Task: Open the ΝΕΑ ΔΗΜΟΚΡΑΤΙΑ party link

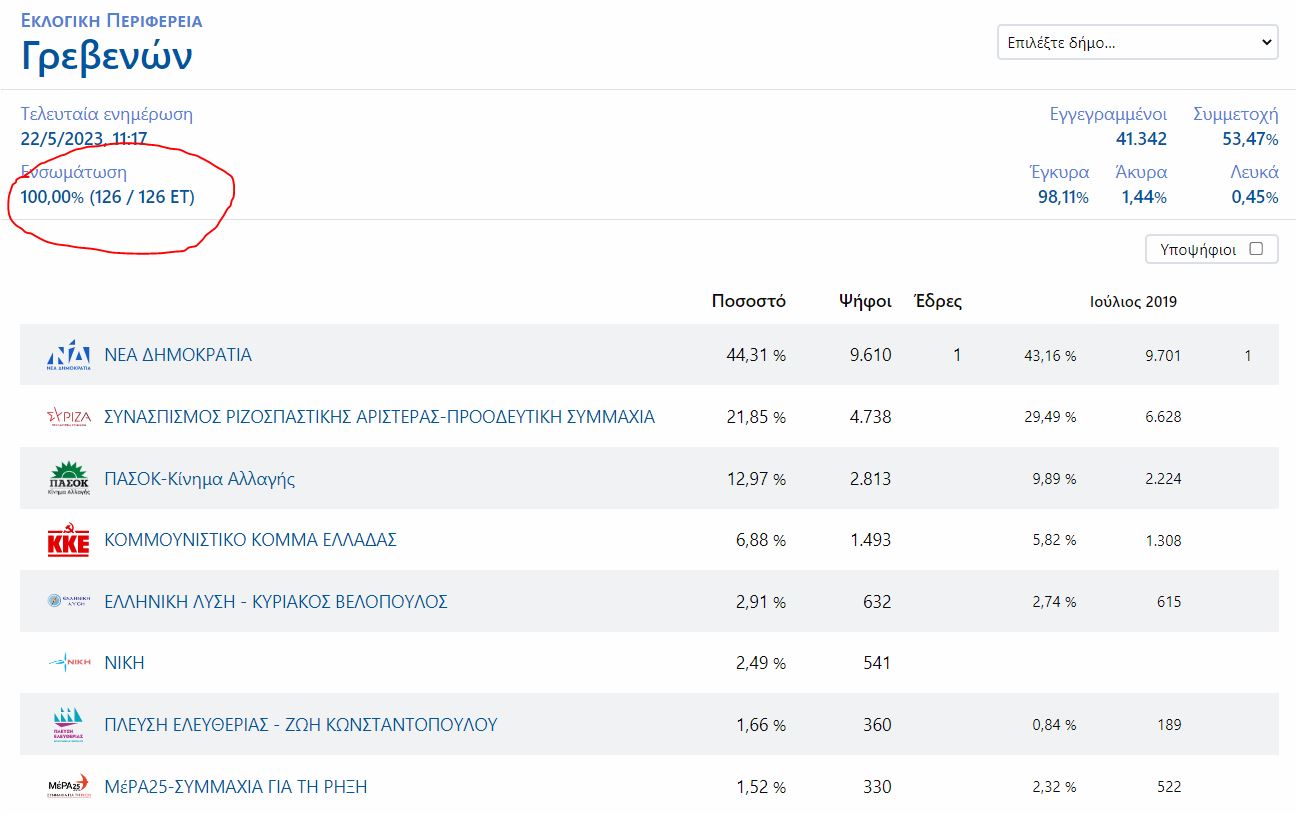Action: pyautogui.click(x=178, y=355)
